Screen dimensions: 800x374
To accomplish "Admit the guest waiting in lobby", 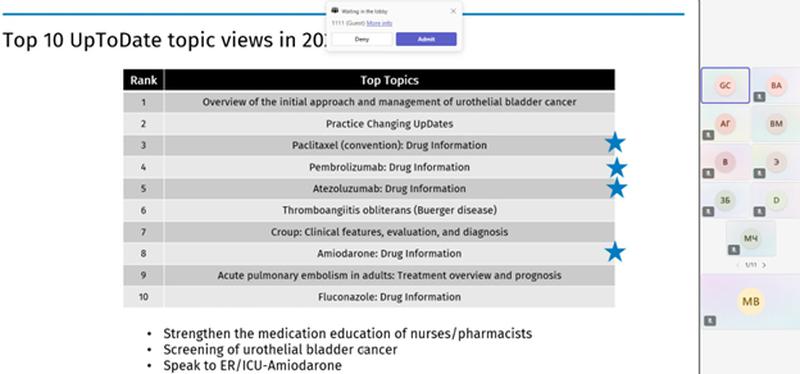I will (426, 39).
